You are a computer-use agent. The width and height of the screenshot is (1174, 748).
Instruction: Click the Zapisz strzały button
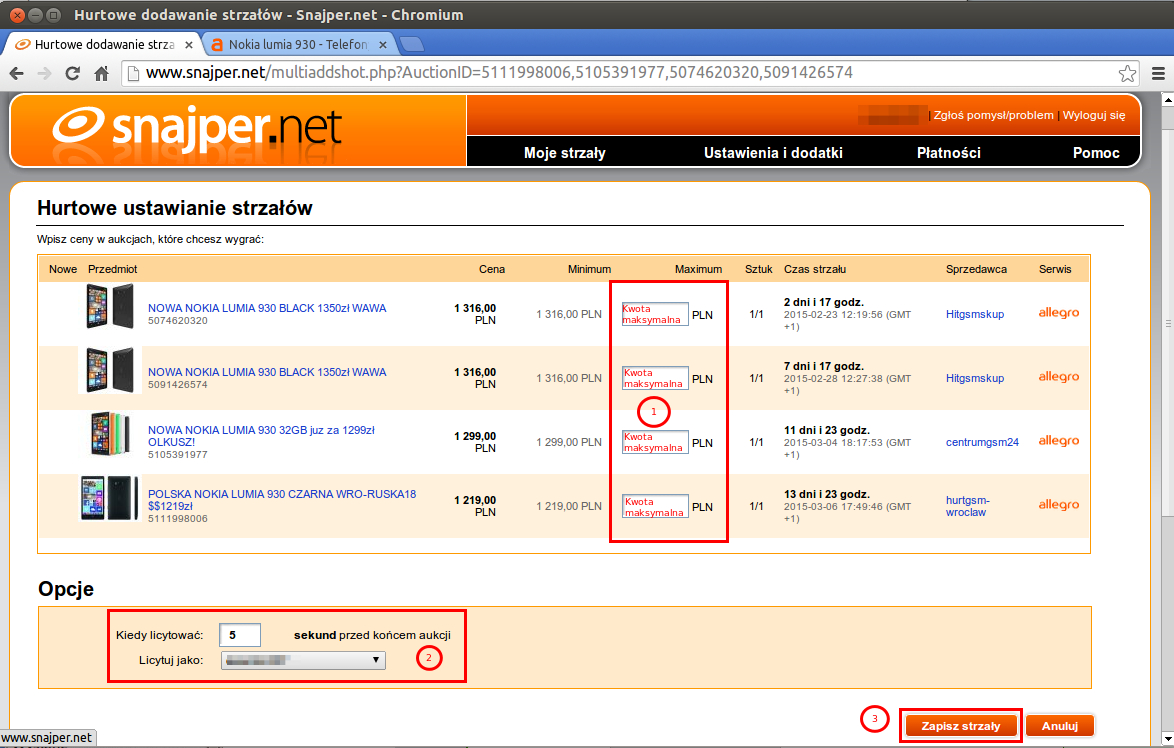click(x=960, y=725)
